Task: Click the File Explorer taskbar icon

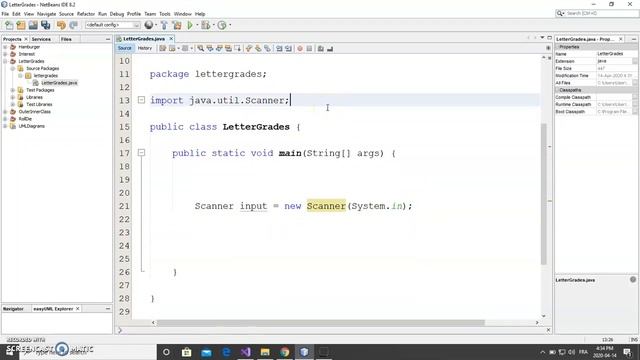Action: click(x=265, y=352)
